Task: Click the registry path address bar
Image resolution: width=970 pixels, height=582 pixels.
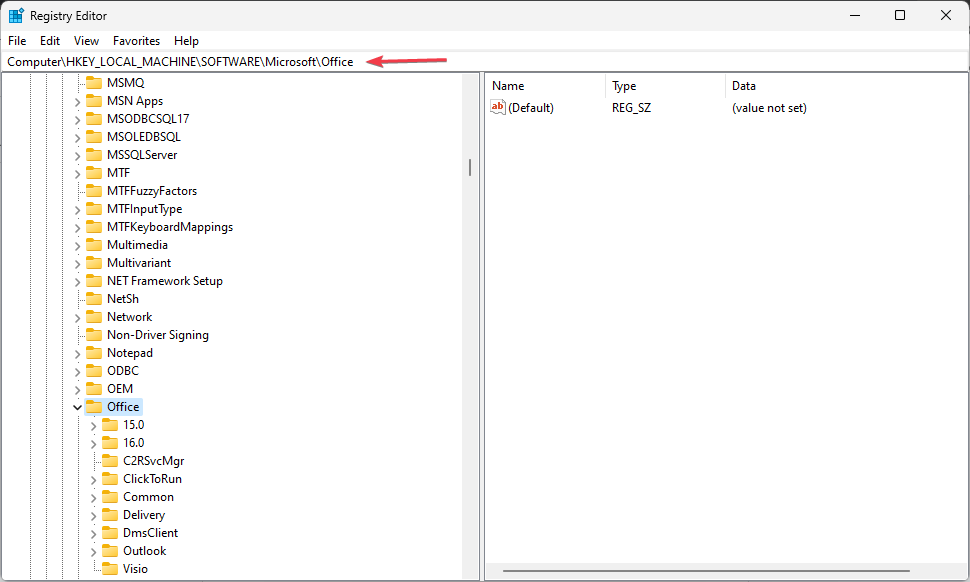Action: click(x=484, y=62)
